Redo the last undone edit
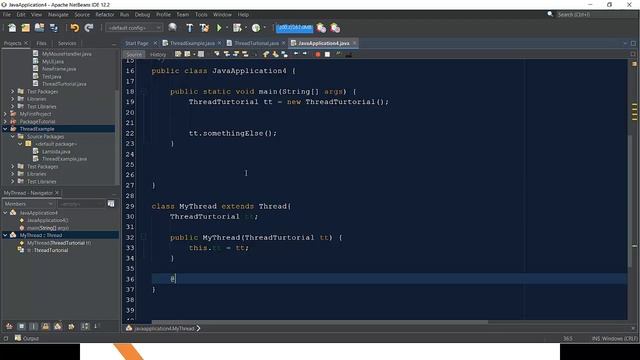 tap(89, 28)
